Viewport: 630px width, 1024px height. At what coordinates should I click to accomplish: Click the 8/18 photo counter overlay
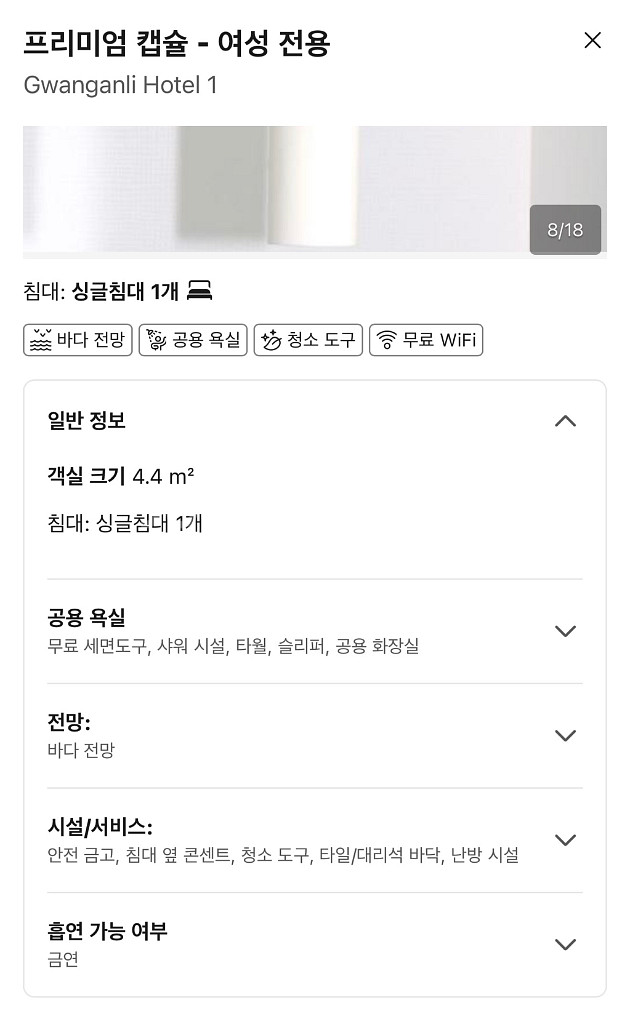click(x=565, y=230)
